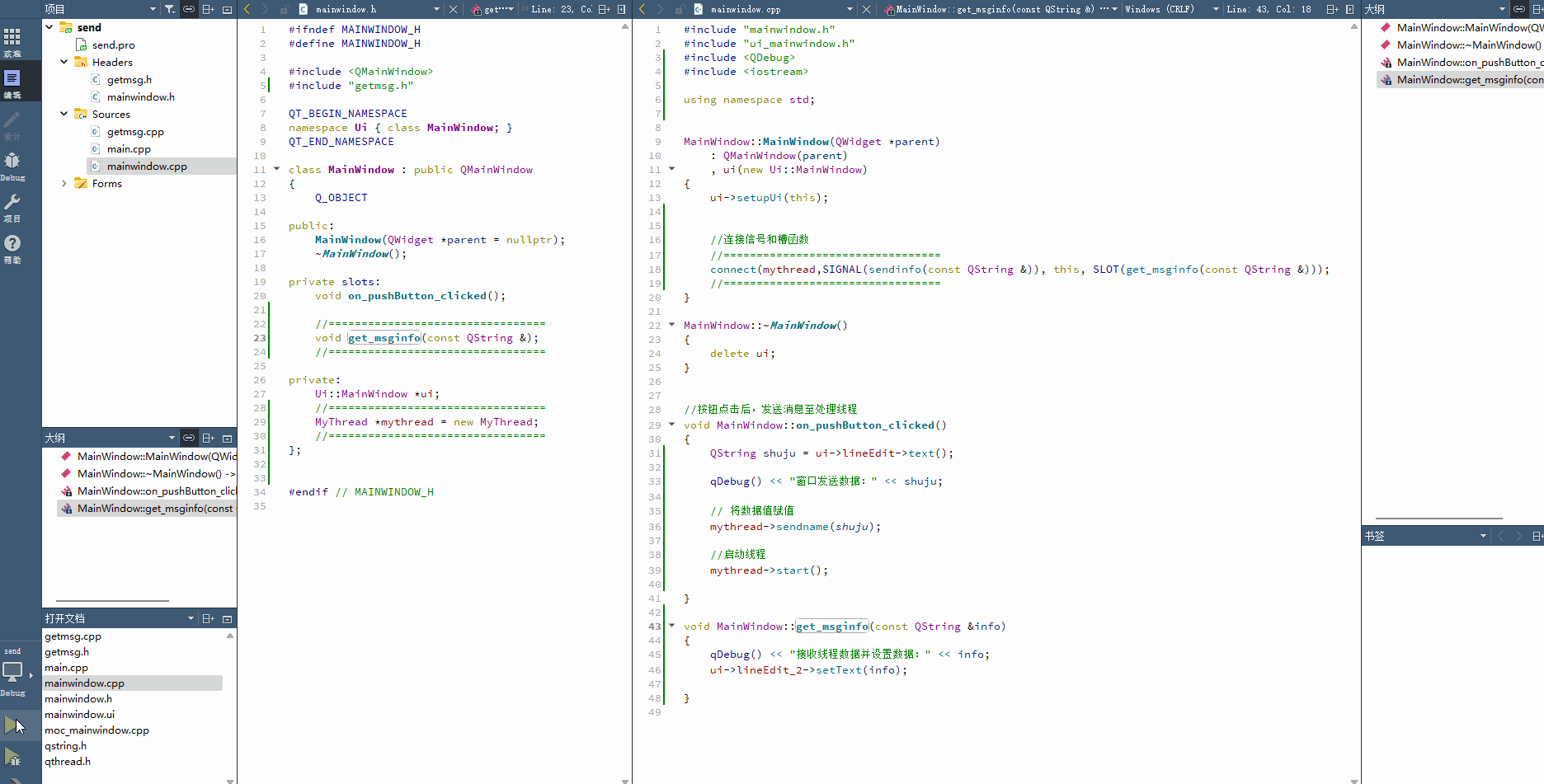Image resolution: width=1544 pixels, height=784 pixels.
Task: Go to next bookmark in the bookmarks panel
Action: tap(1518, 536)
